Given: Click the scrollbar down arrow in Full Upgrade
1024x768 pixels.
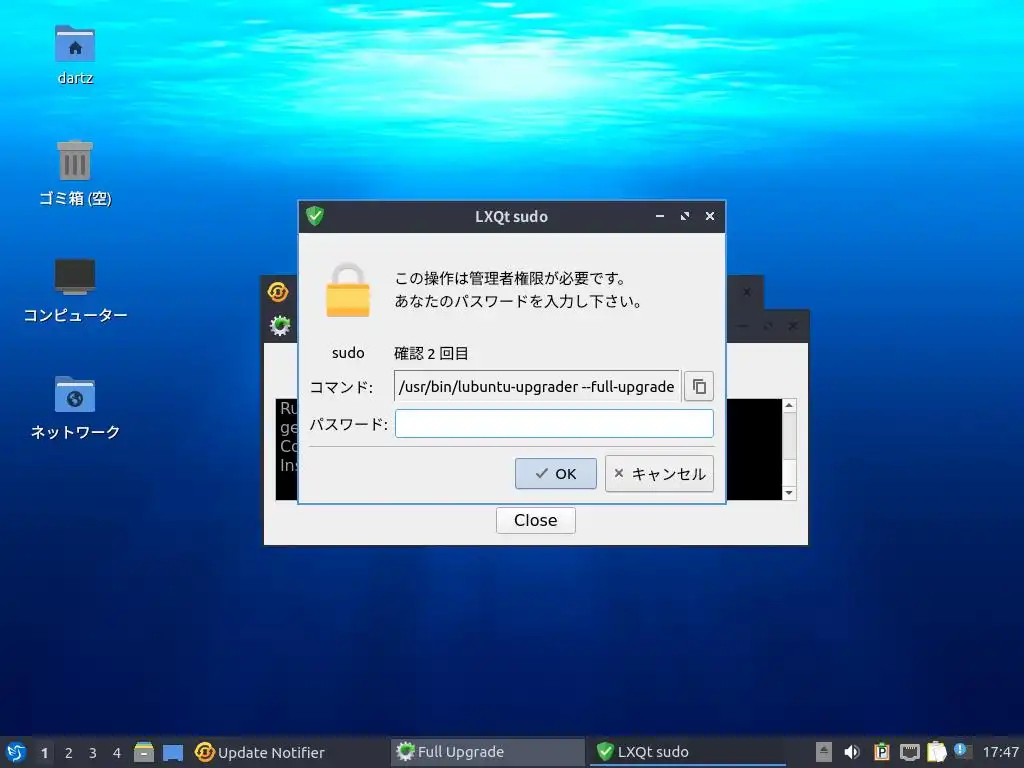Looking at the screenshot, I should 789,493.
